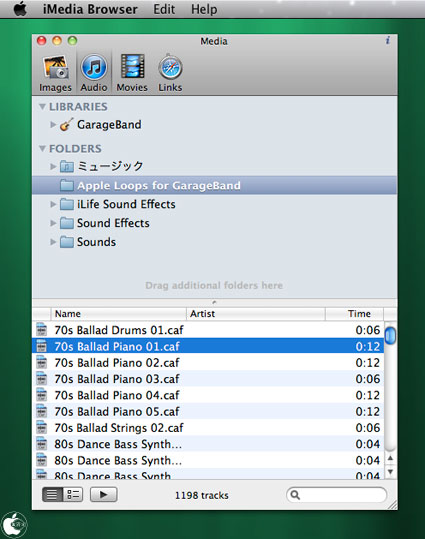Select the Sounds folder label
Image resolution: width=425 pixels, height=539 pixels.
coord(96,242)
